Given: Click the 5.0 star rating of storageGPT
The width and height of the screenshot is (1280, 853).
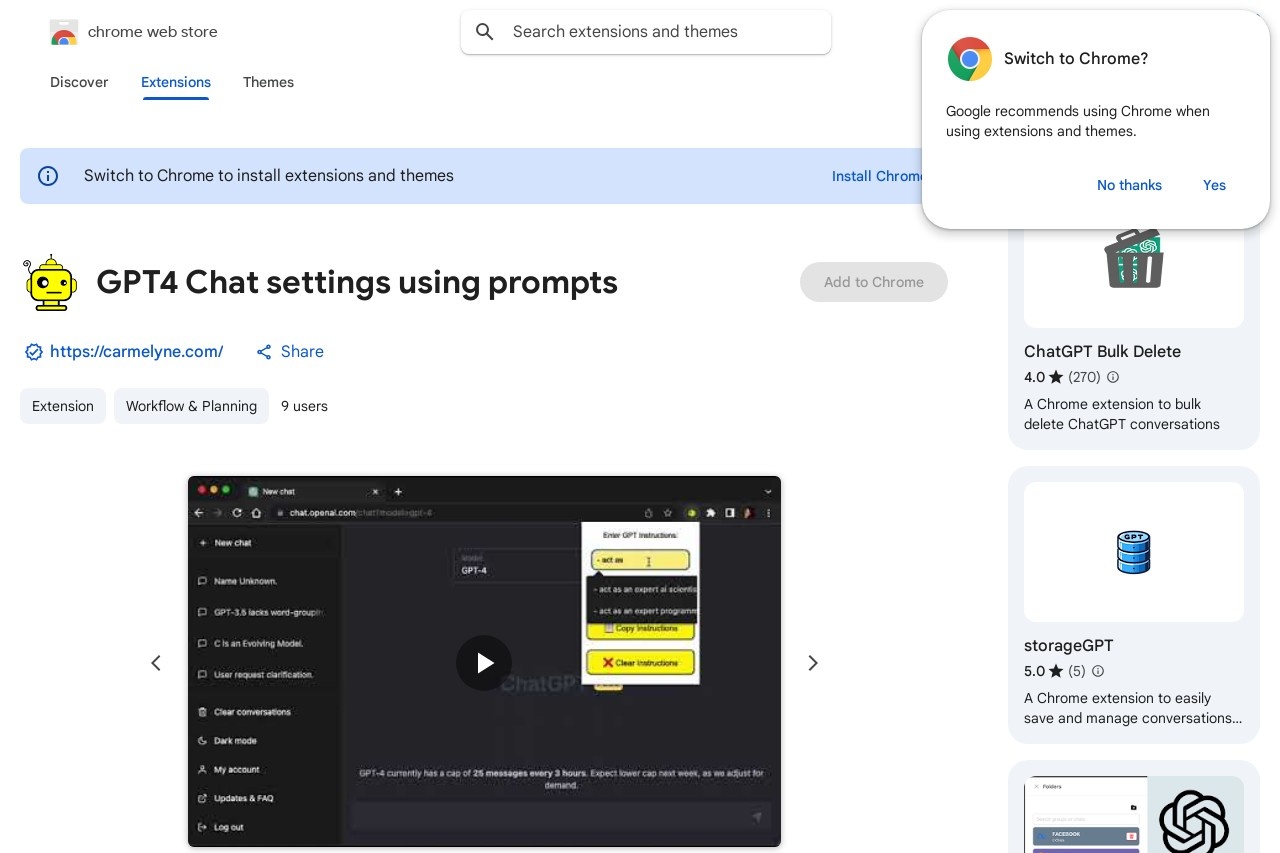Looking at the screenshot, I should pyautogui.click(x=1043, y=672).
